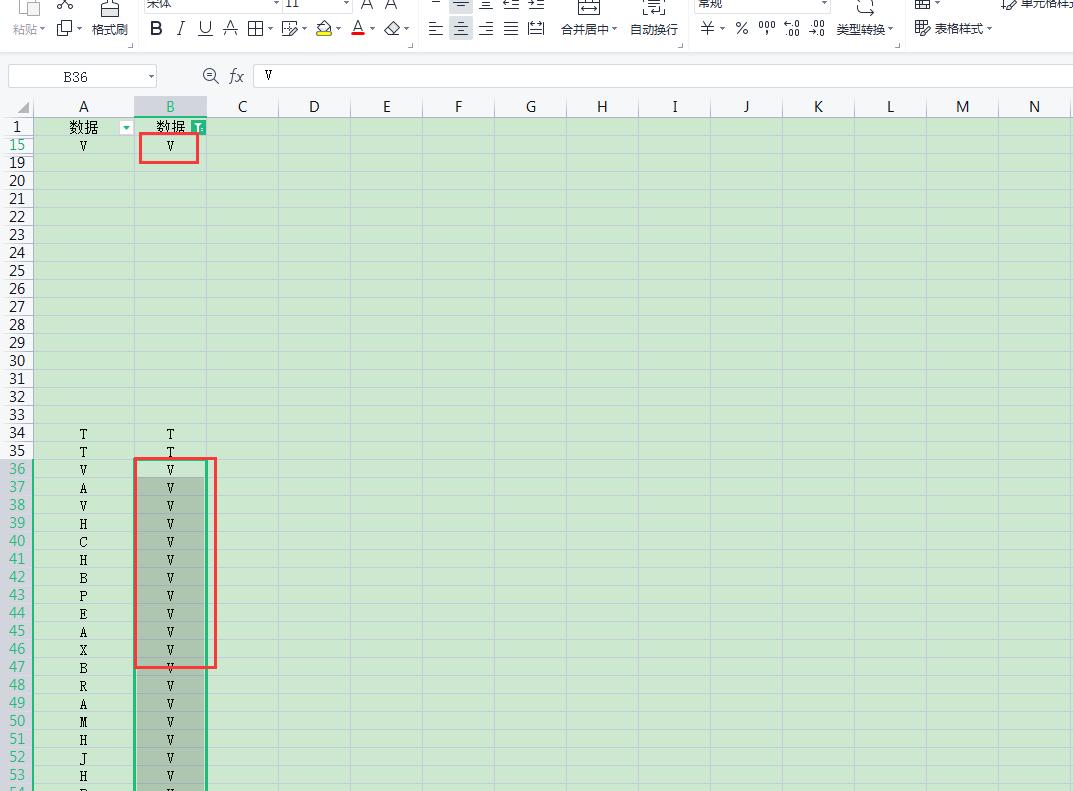Select column C header
This screenshot has height=791, width=1073.
point(242,107)
